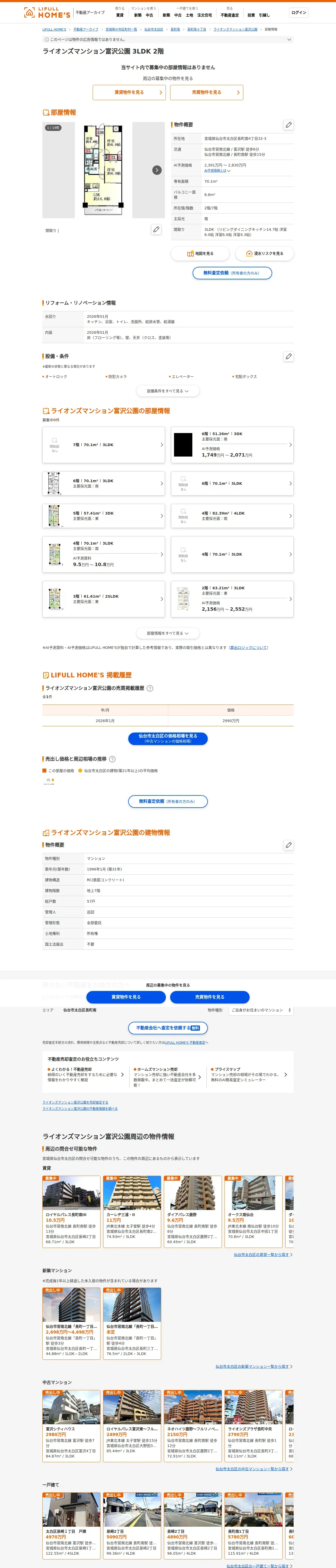Click the blue 売買物件を見る button
Image resolution: width=336 pixels, height=1568 pixels.
point(210,997)
